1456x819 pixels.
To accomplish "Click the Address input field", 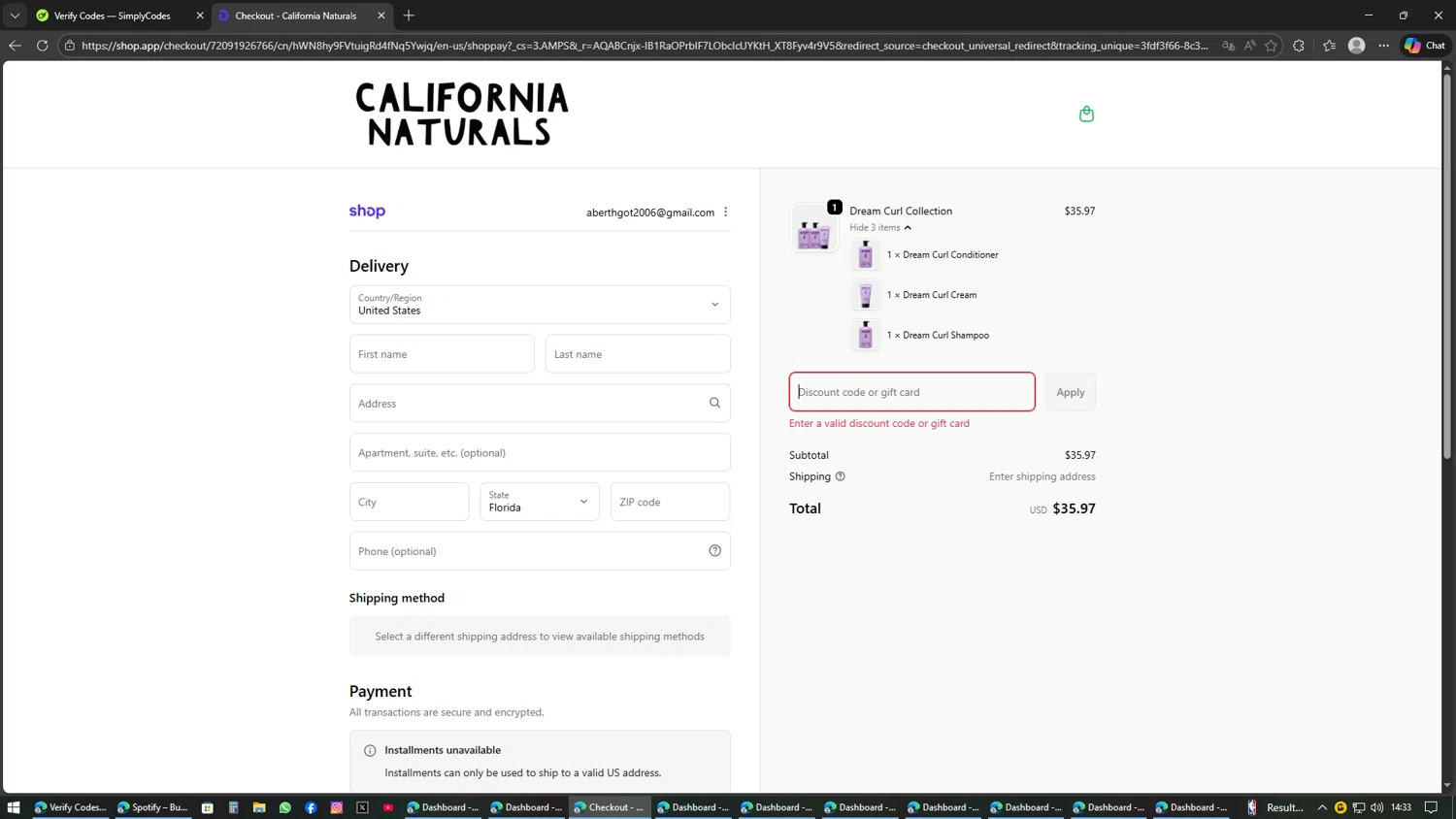I will tap(540, 403).
